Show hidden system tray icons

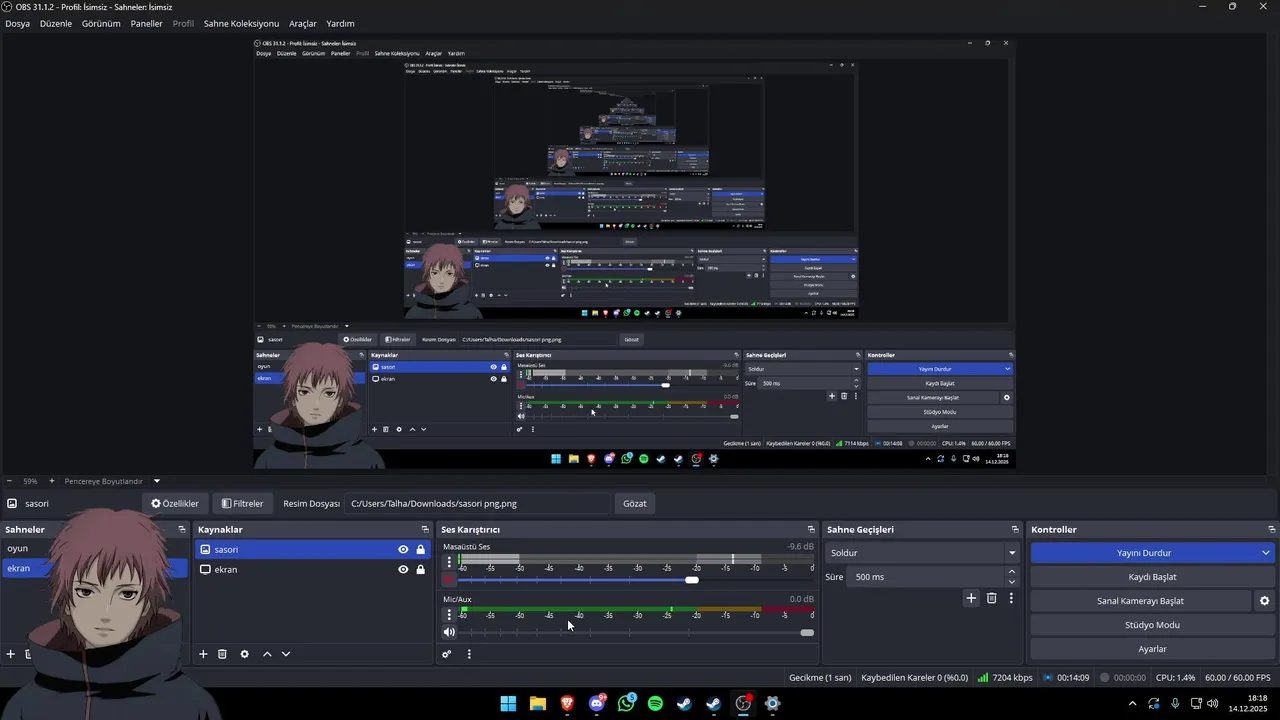[x=1132, y=704]
